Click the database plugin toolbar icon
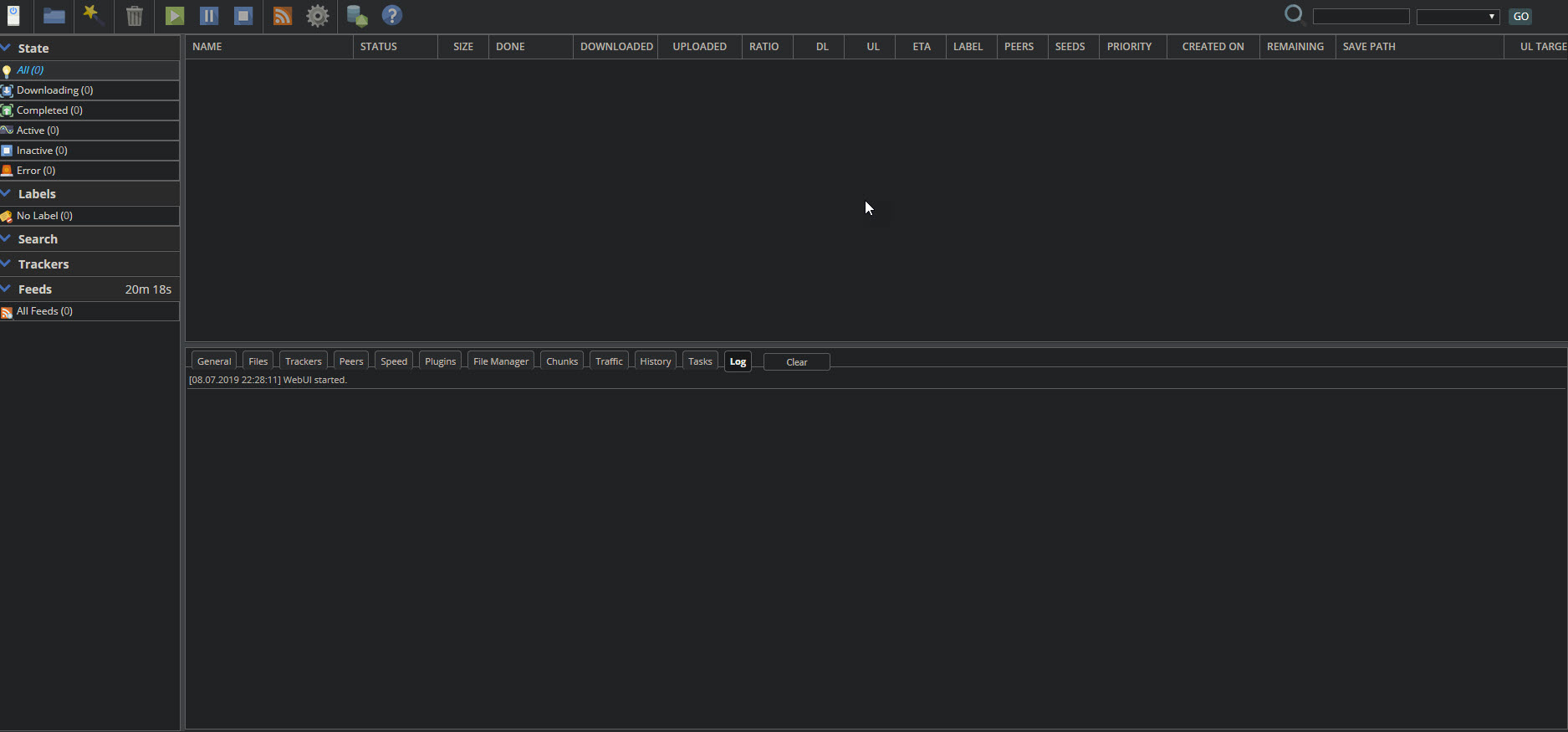This screenshot has height=732, width=1568. (357, 16)
